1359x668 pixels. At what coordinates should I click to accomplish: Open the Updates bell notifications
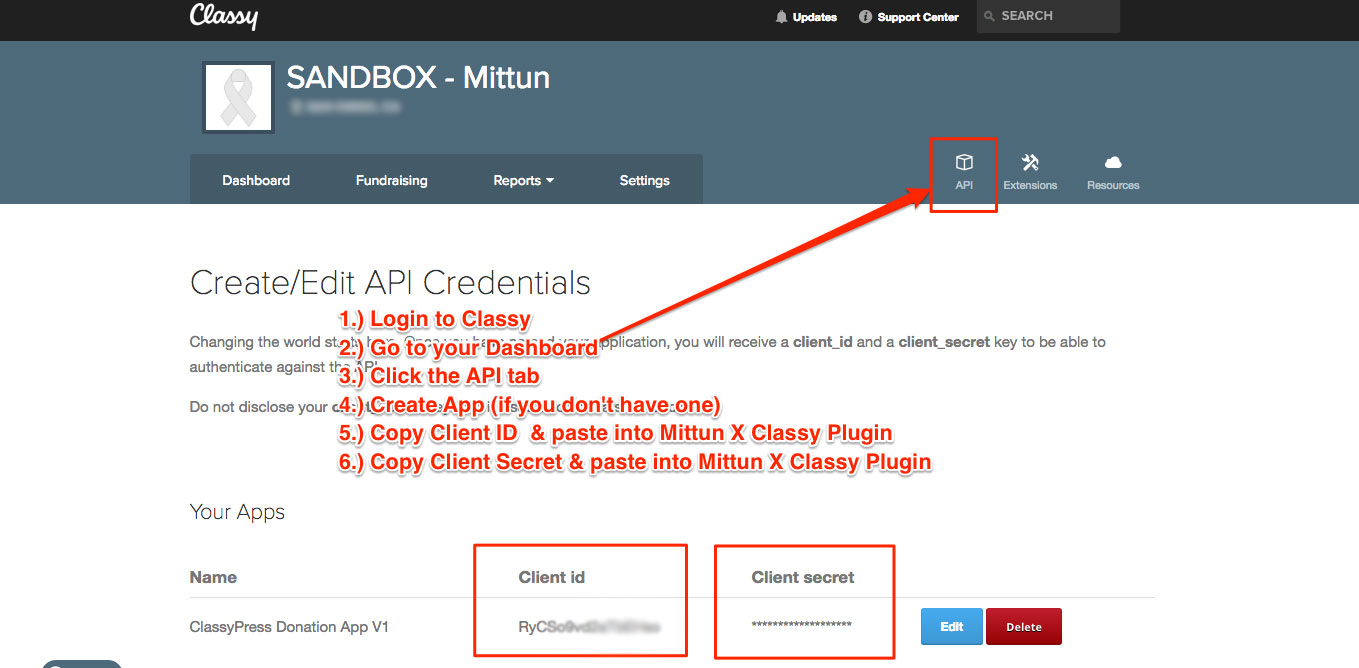pos(806,17)
